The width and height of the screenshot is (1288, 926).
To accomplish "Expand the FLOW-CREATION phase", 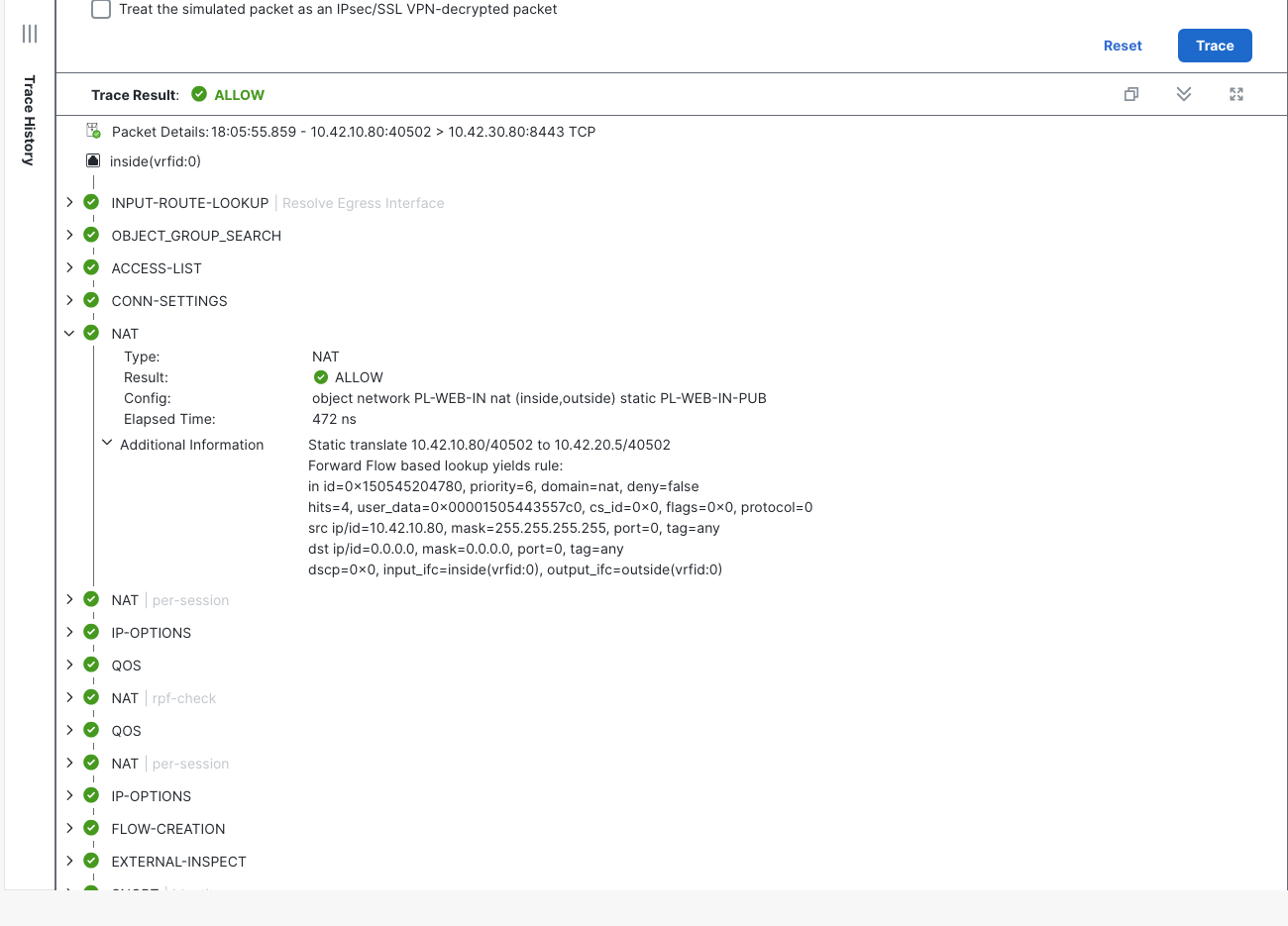I will tap(69, 828).
